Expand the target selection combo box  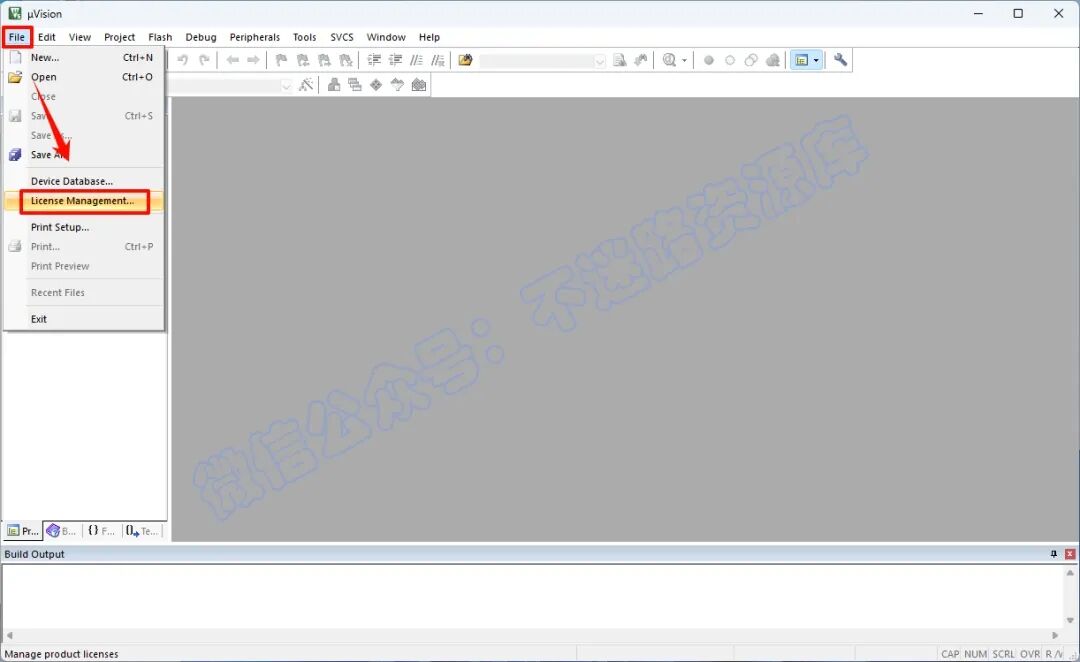pyautogui.click(x=286, y=85)
